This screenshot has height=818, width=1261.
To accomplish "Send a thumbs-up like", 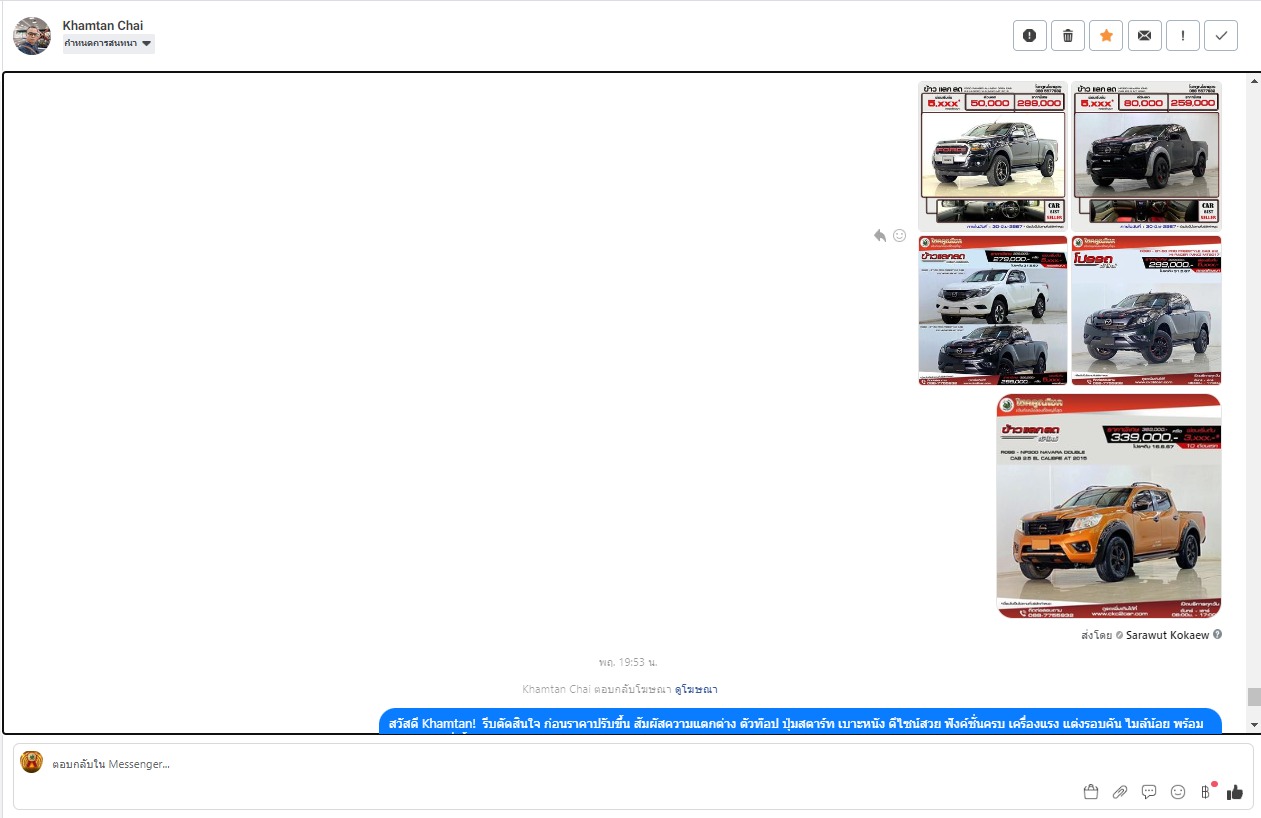I will [x=1235, y=792].
